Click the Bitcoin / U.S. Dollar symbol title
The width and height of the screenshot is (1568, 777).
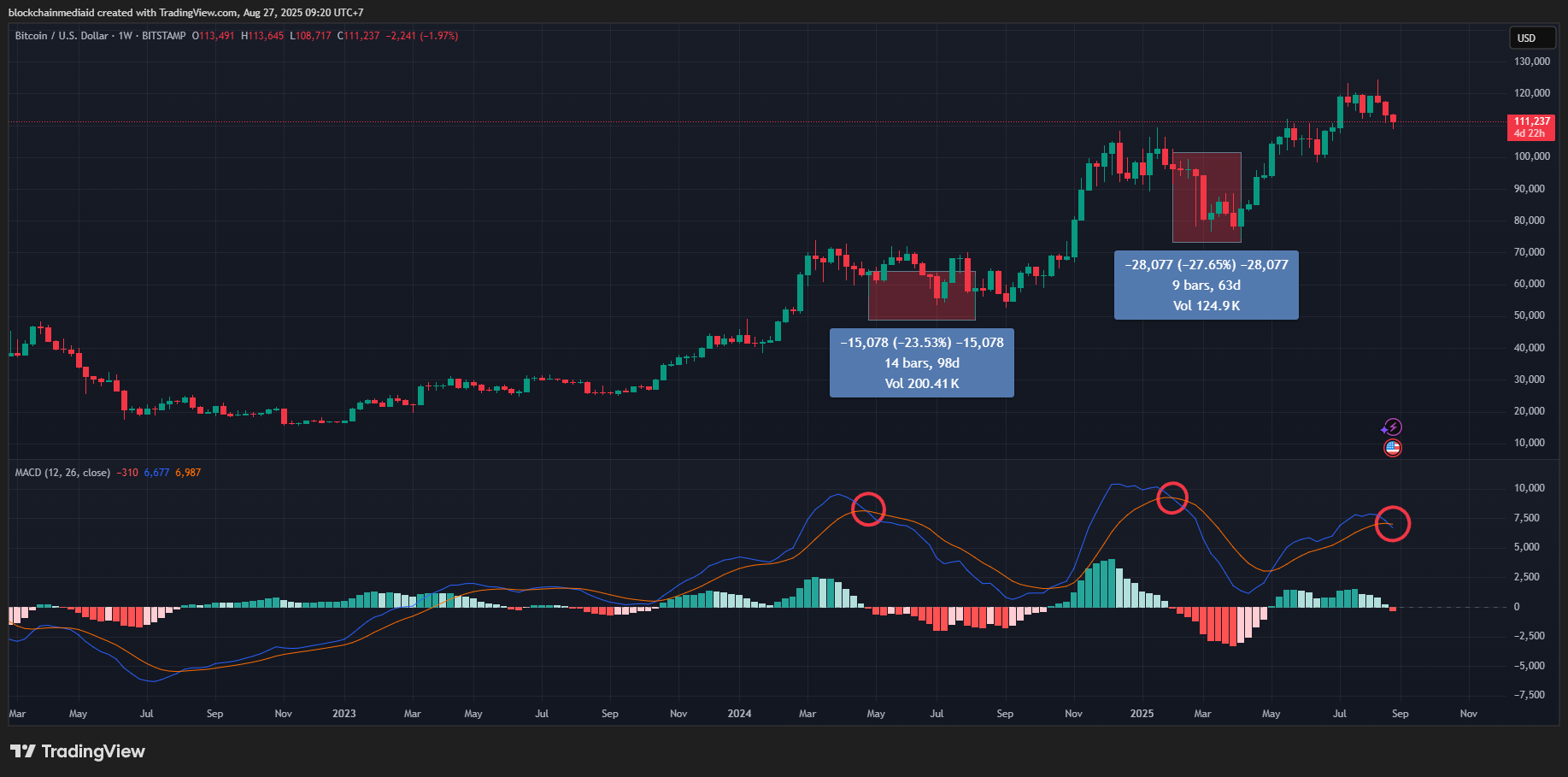(x=62, y=36)
